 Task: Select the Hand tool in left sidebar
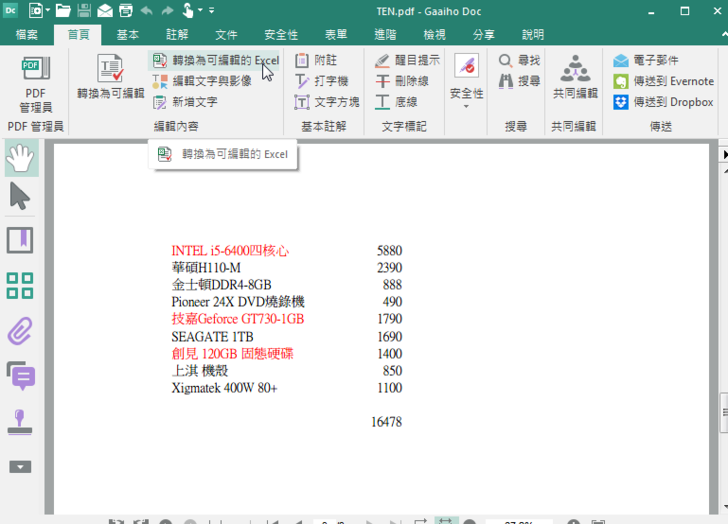[x=21, y=158]
